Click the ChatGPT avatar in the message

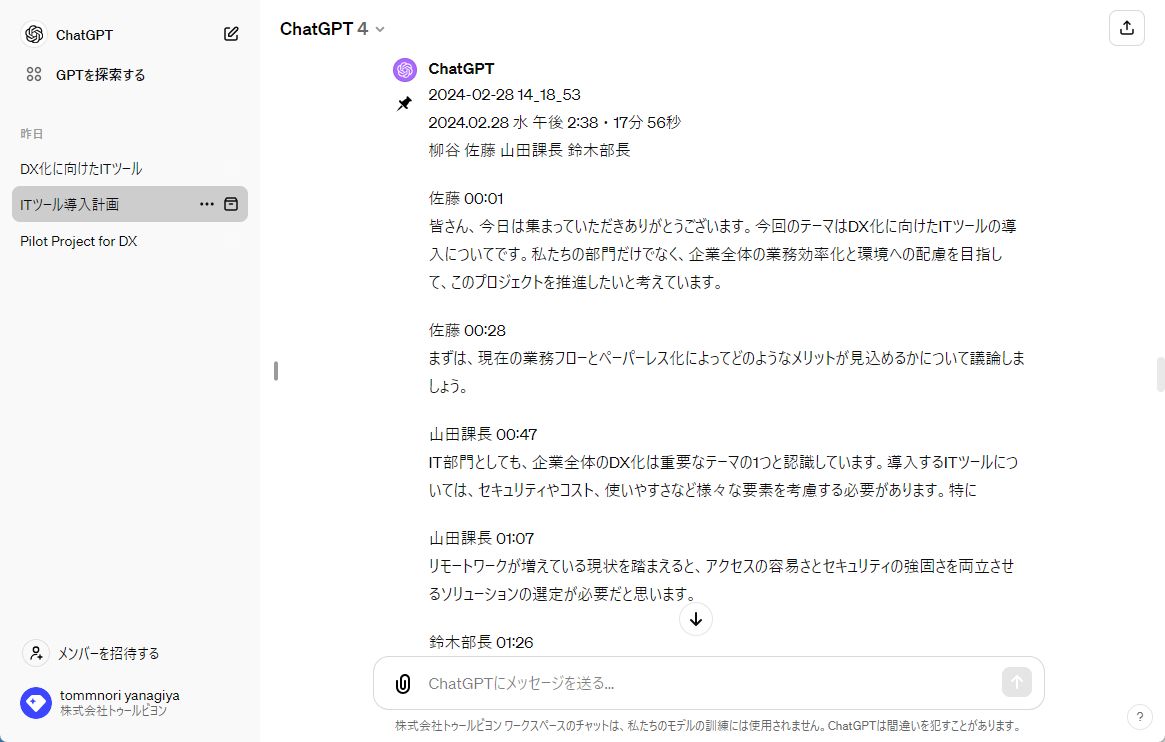pyautogui.click(x=405, y=69)
